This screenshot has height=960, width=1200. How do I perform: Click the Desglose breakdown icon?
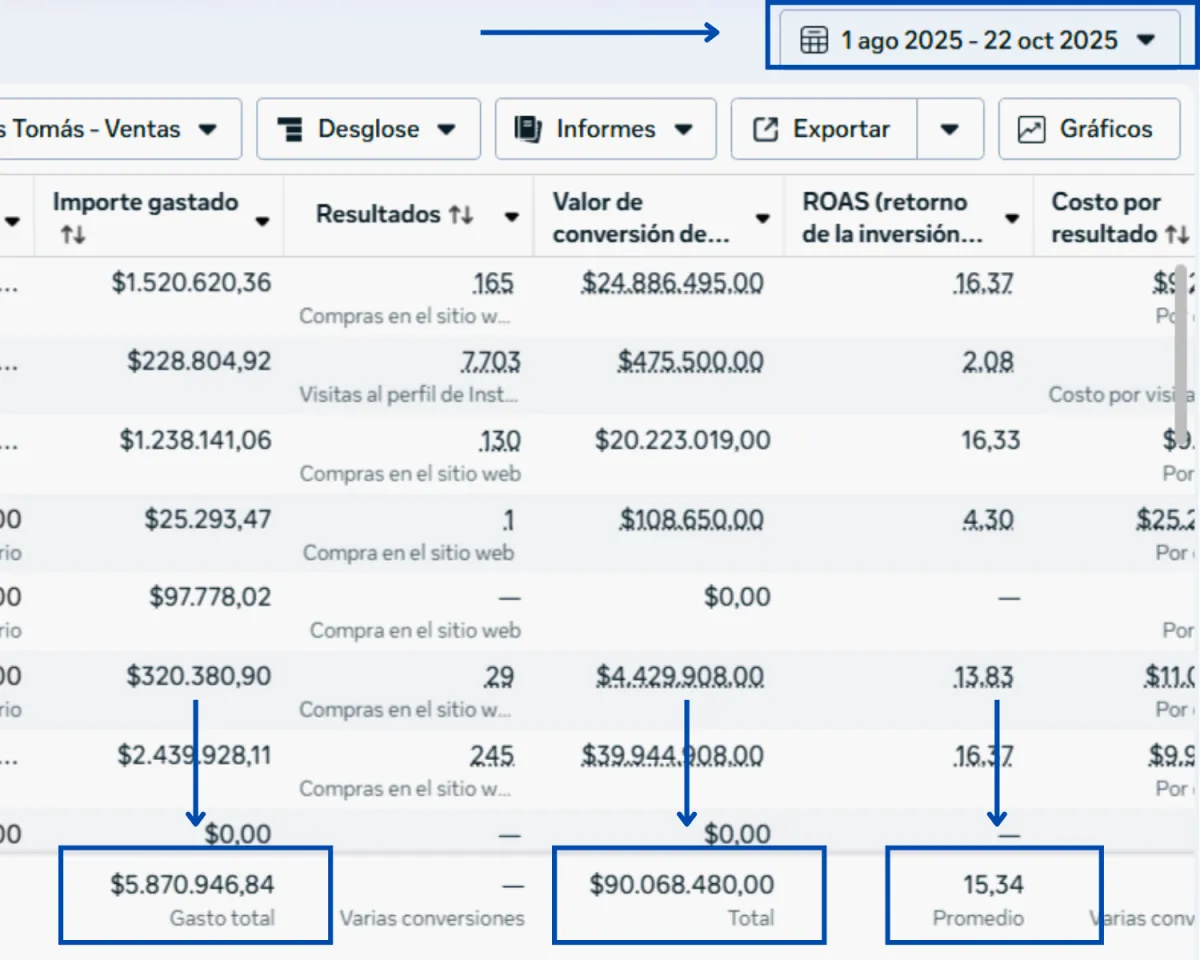point(291,129)
